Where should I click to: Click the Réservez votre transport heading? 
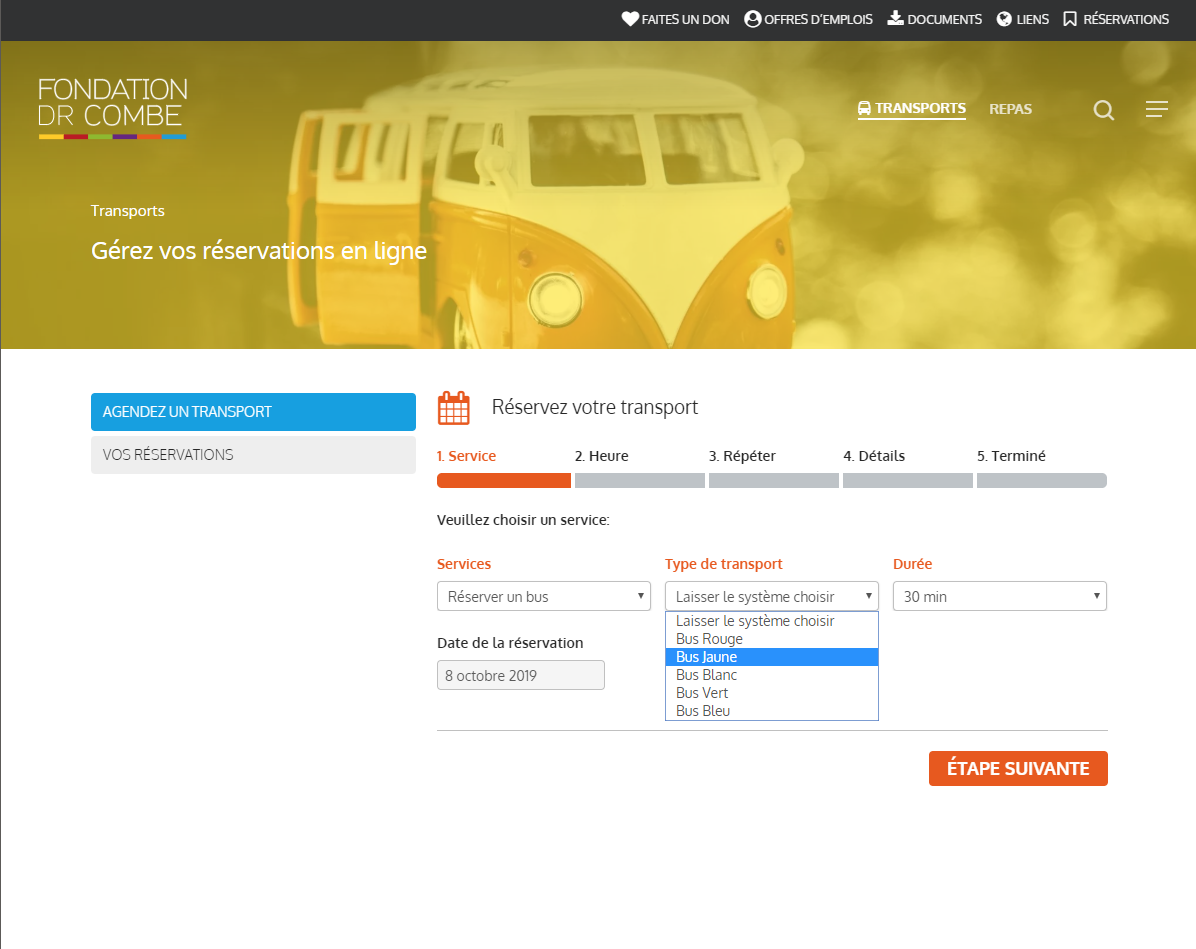(x=595, y=407)
